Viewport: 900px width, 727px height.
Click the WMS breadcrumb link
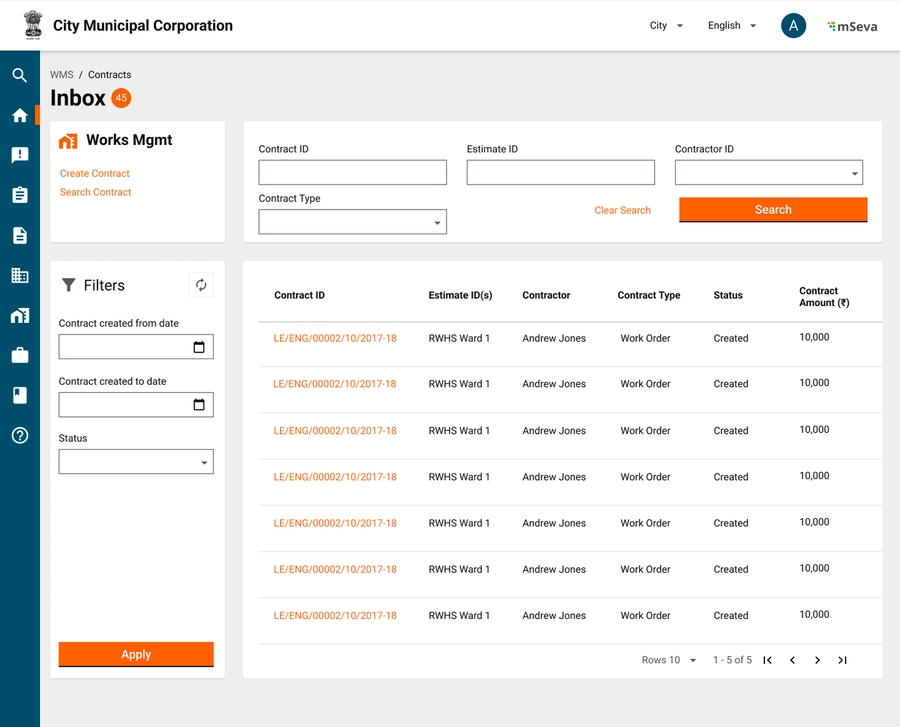tap(62, 75)
